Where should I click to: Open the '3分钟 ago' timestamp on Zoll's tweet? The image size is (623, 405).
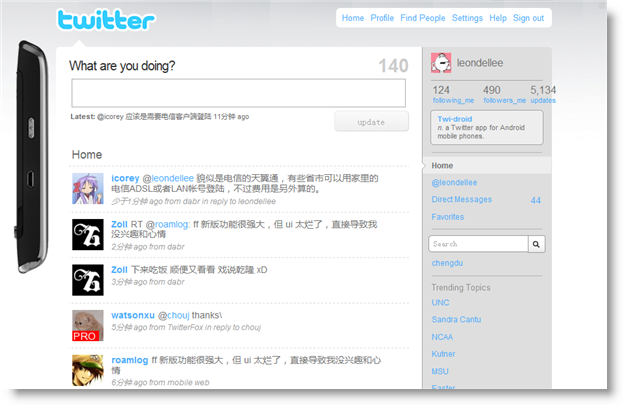[129, 282]
